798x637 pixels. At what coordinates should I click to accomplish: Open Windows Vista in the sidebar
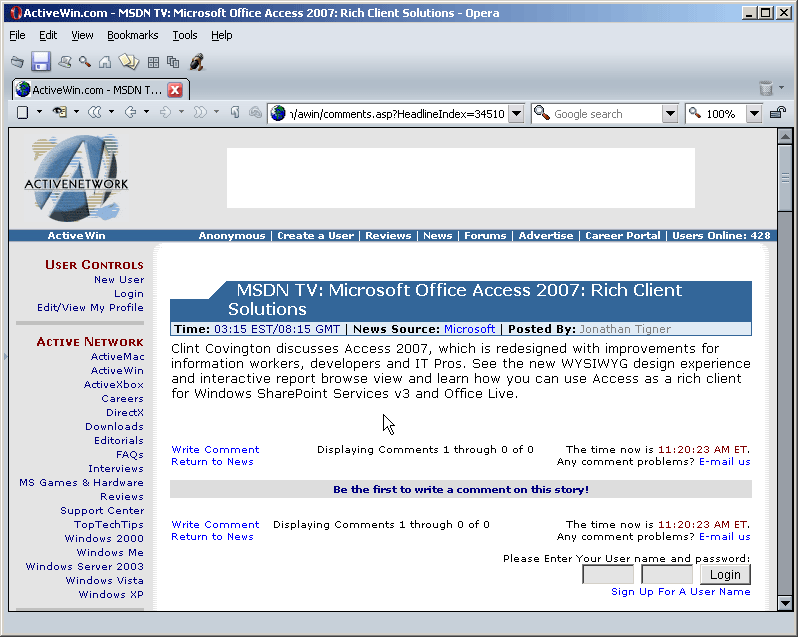point(104,581)
